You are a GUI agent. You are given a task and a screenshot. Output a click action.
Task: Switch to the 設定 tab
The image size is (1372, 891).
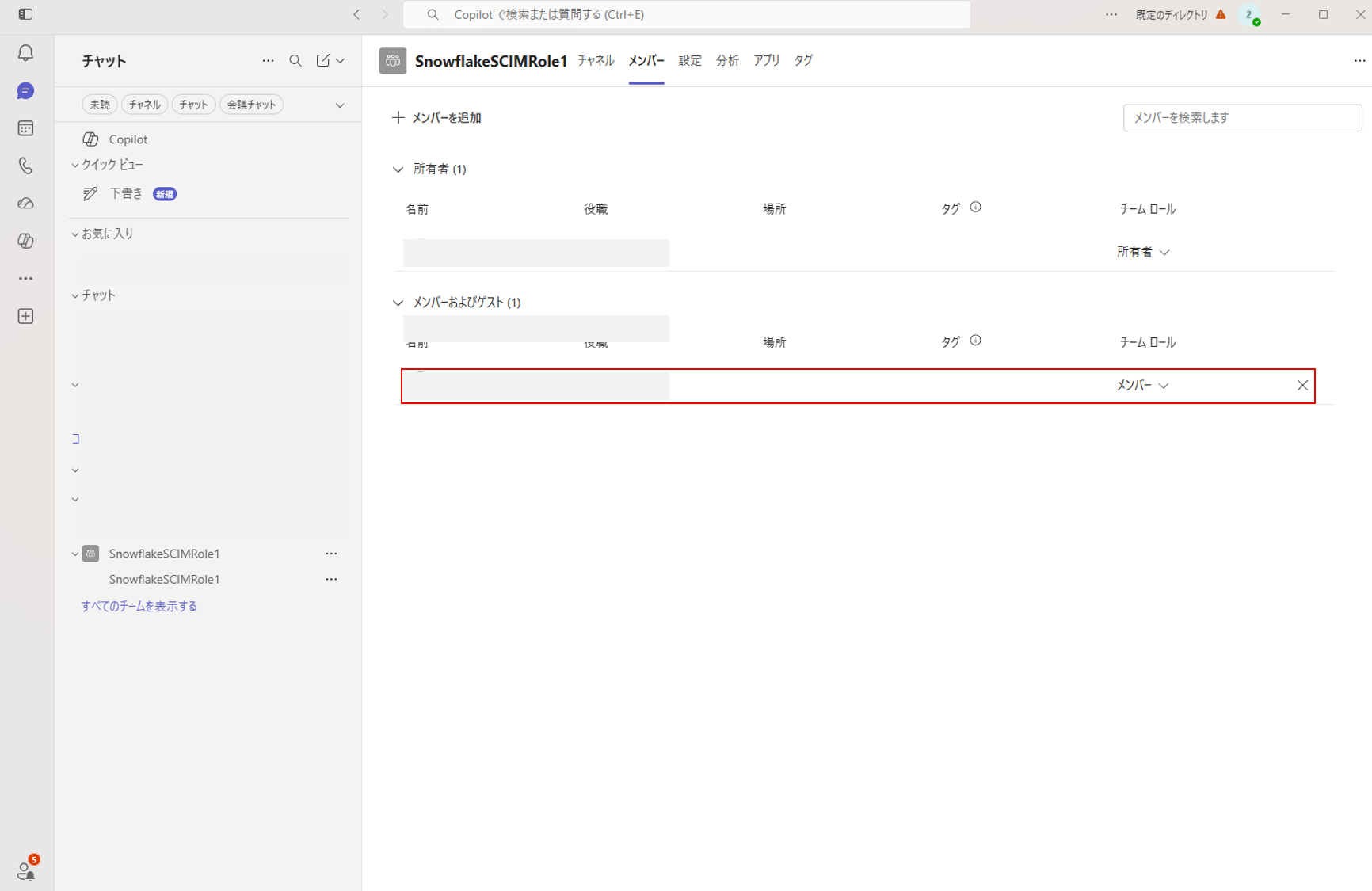point(690,60)
